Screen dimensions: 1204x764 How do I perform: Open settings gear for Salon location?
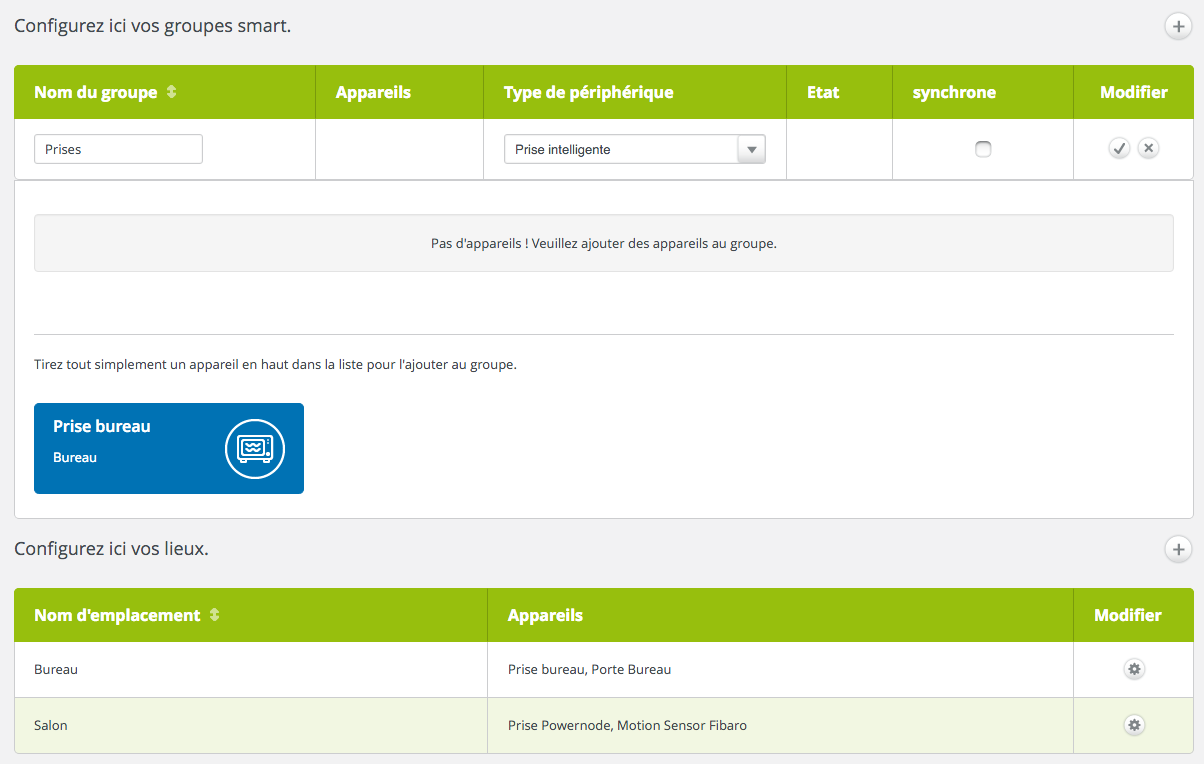[1133, 725]
